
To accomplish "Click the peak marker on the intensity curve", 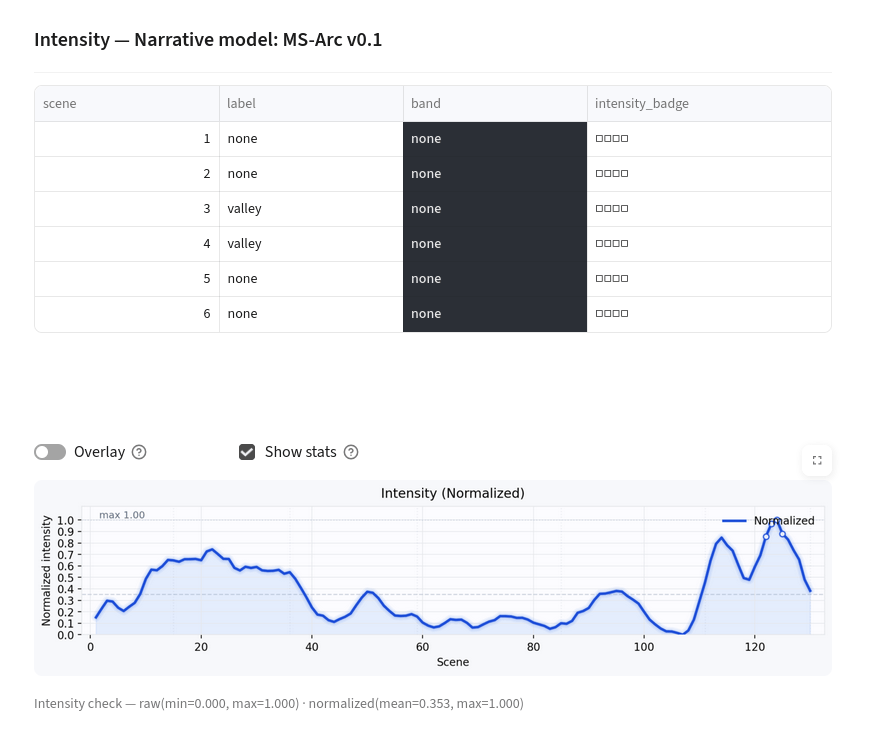I will tap(776, 520).
